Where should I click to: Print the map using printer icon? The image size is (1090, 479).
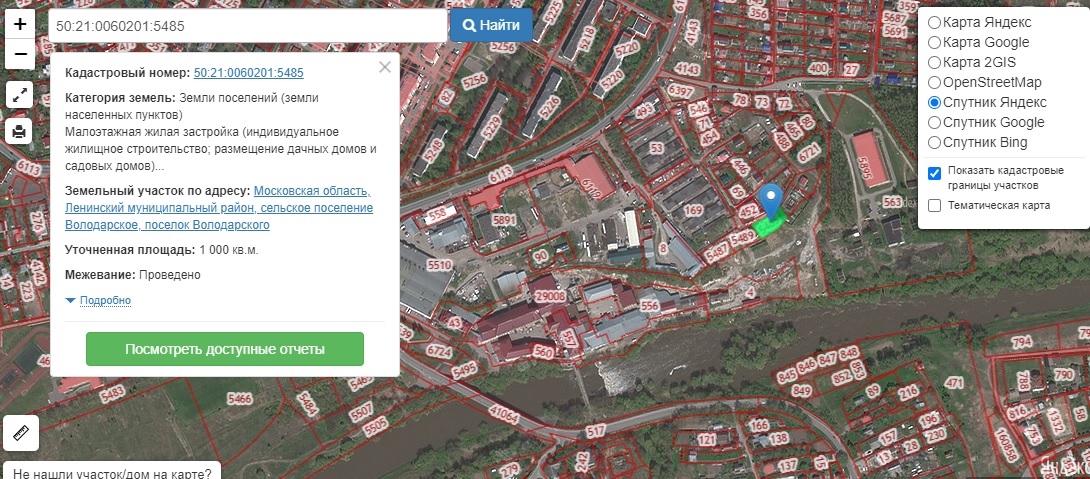click(20, 131)
